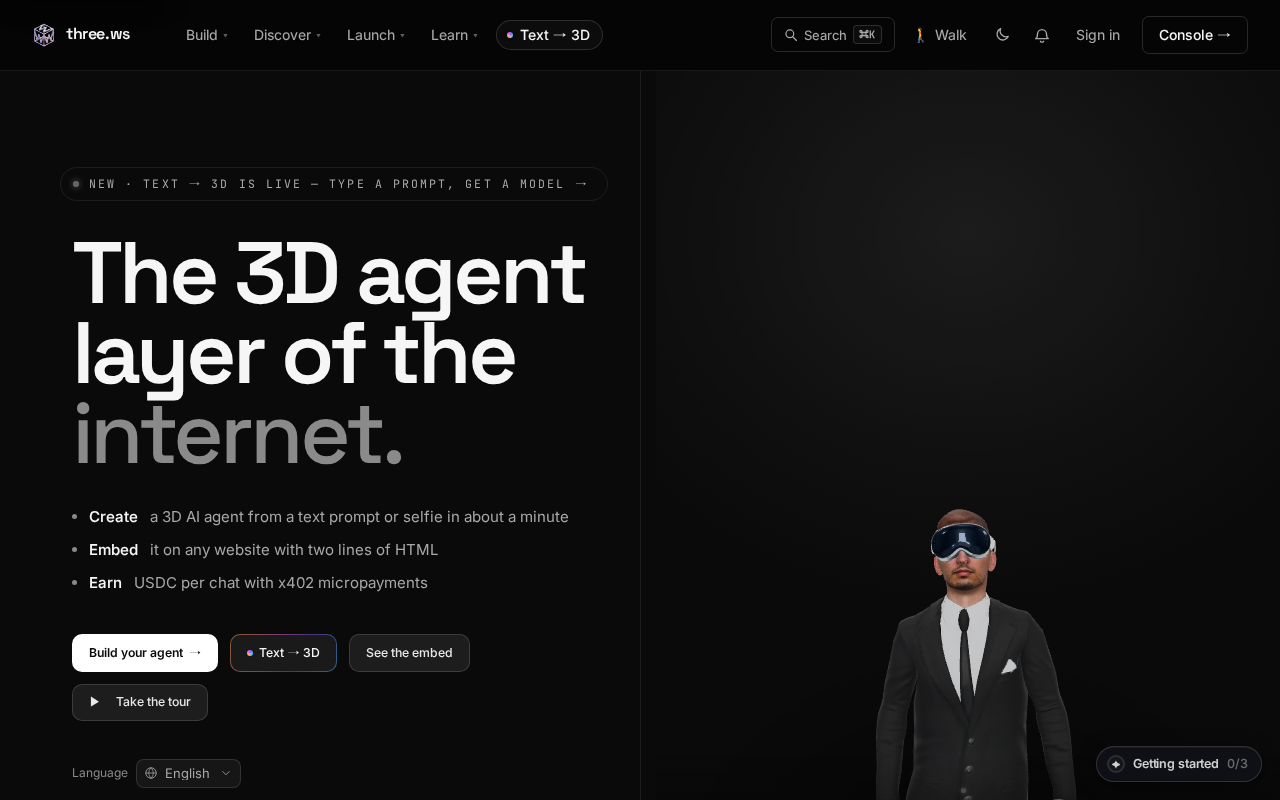Click the Walk pedestrian icon
This screenshot has width=1280, height=800.
[920, 35]
